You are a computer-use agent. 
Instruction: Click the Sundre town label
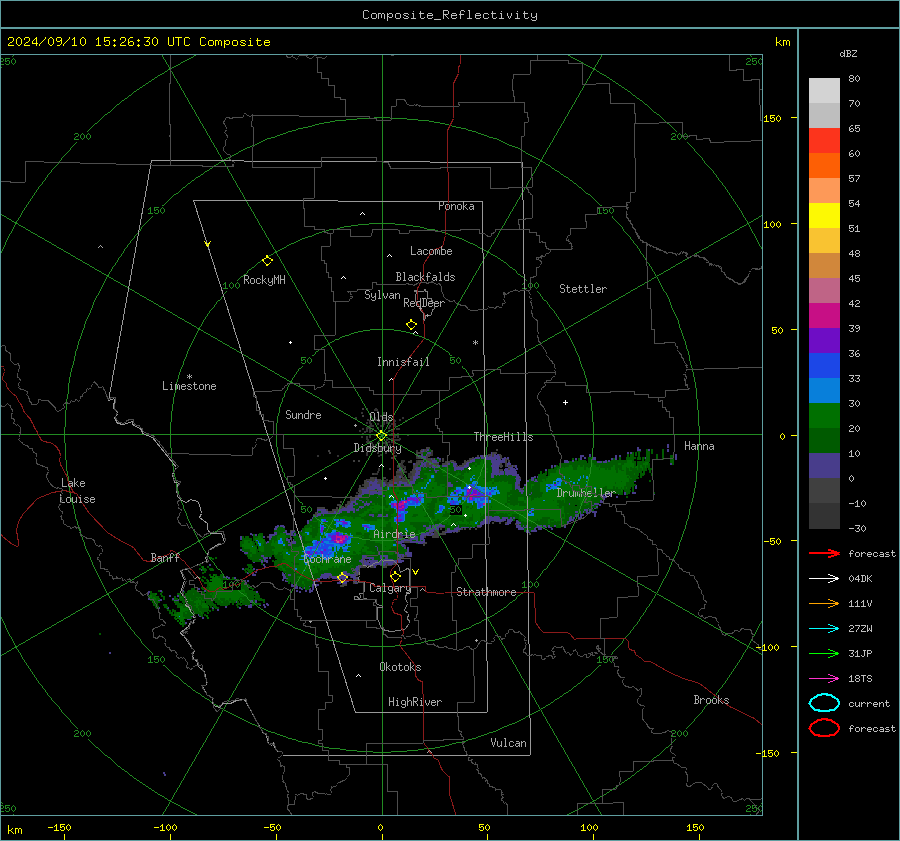(x=303, y=414)
